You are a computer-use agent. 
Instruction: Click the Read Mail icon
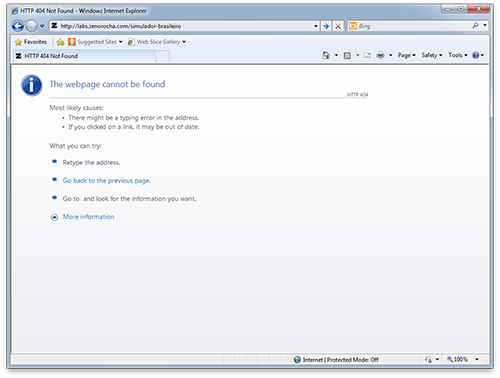coord(367,55)
